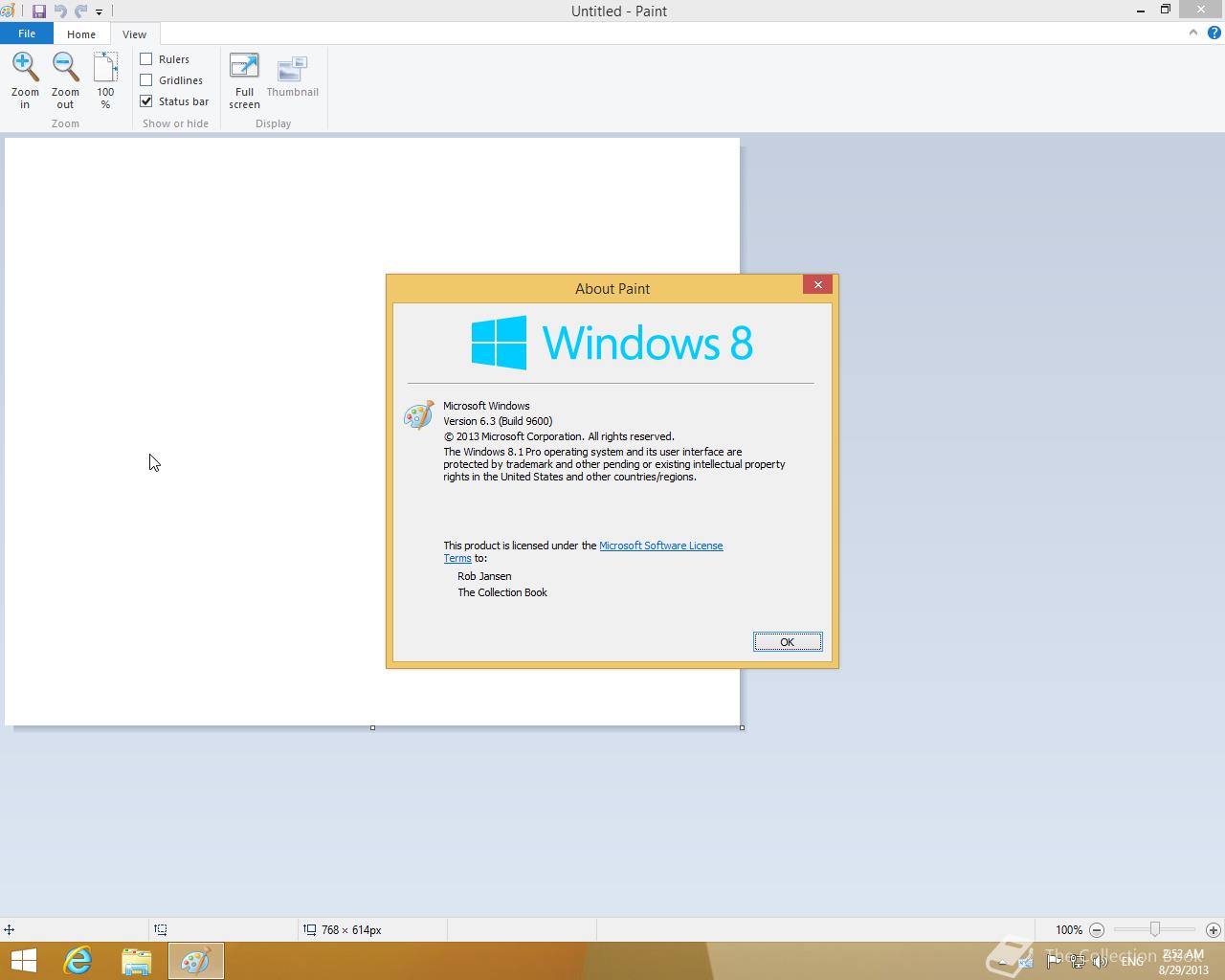Click the Undo arrow in title bar
Image resolution: width=1225 pixels, height=980 pixels.
[60, 11]
